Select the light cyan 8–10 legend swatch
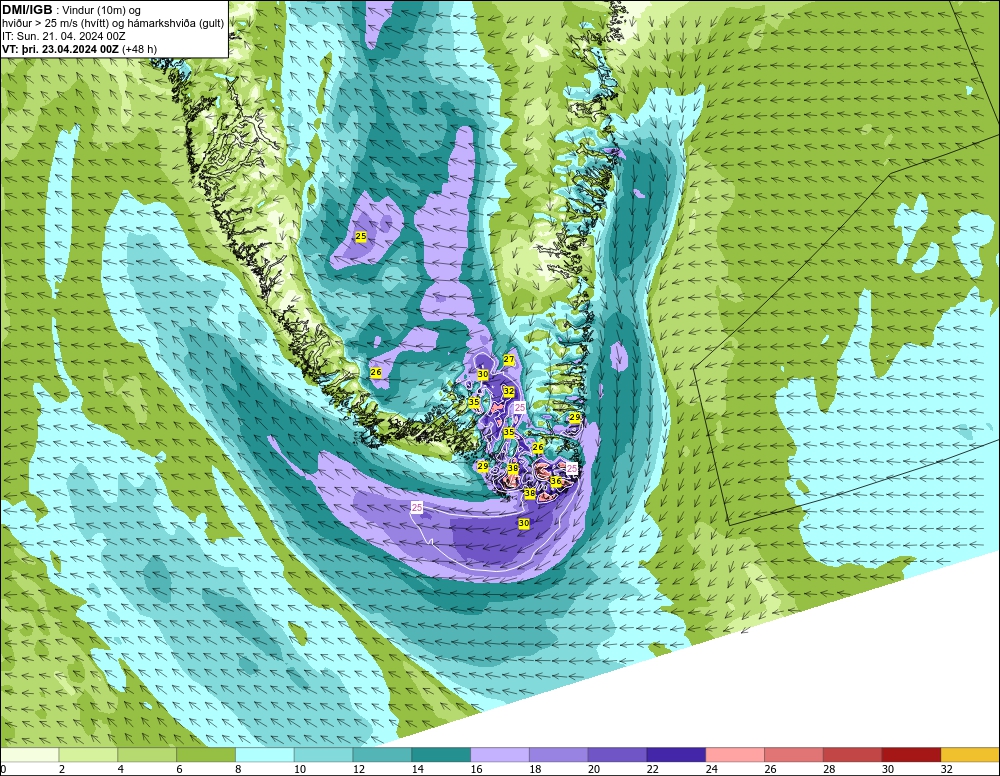 (265, 755)
